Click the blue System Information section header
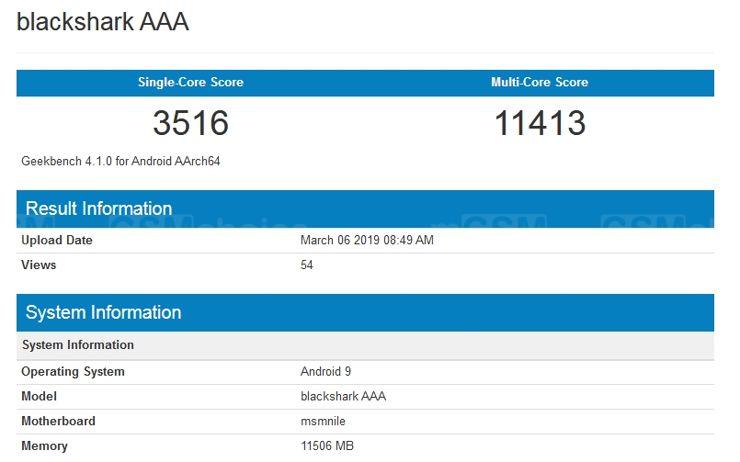The height and width of the screenshot is (462, 740). point(365,312)
